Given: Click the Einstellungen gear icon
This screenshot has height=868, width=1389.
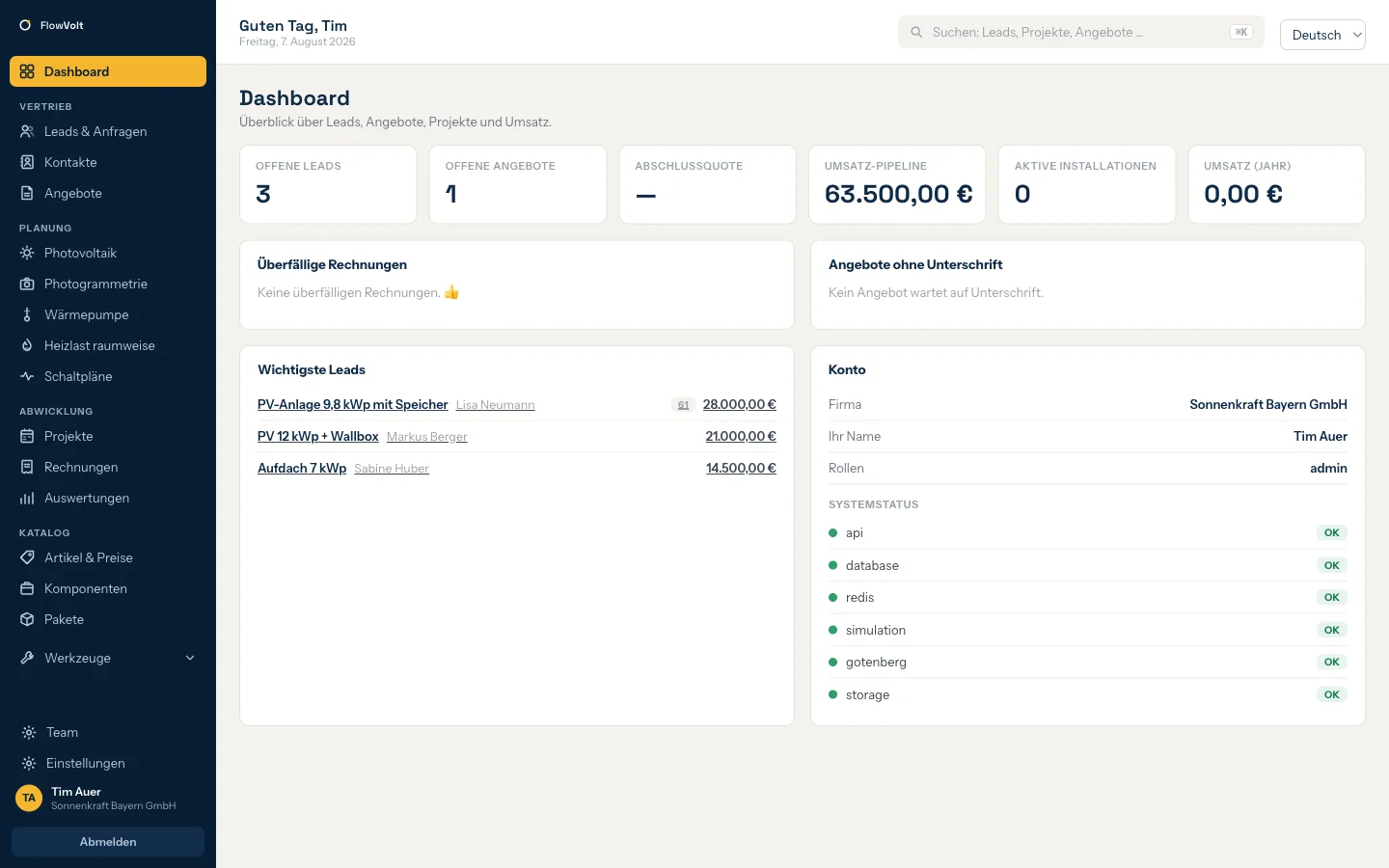Looking at the screenshot, I should coord(29,763).
